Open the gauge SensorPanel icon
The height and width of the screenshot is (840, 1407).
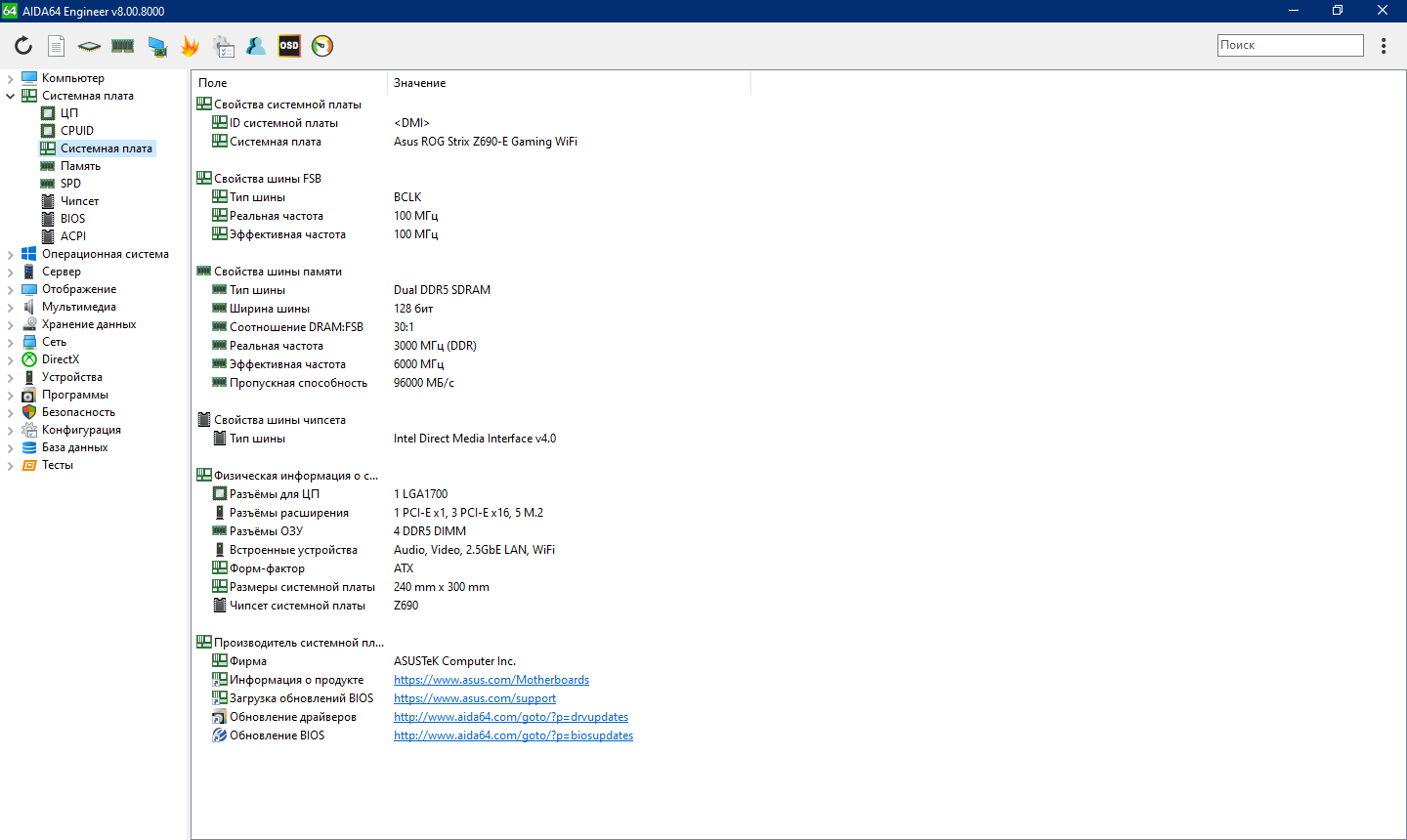point(322,46)
